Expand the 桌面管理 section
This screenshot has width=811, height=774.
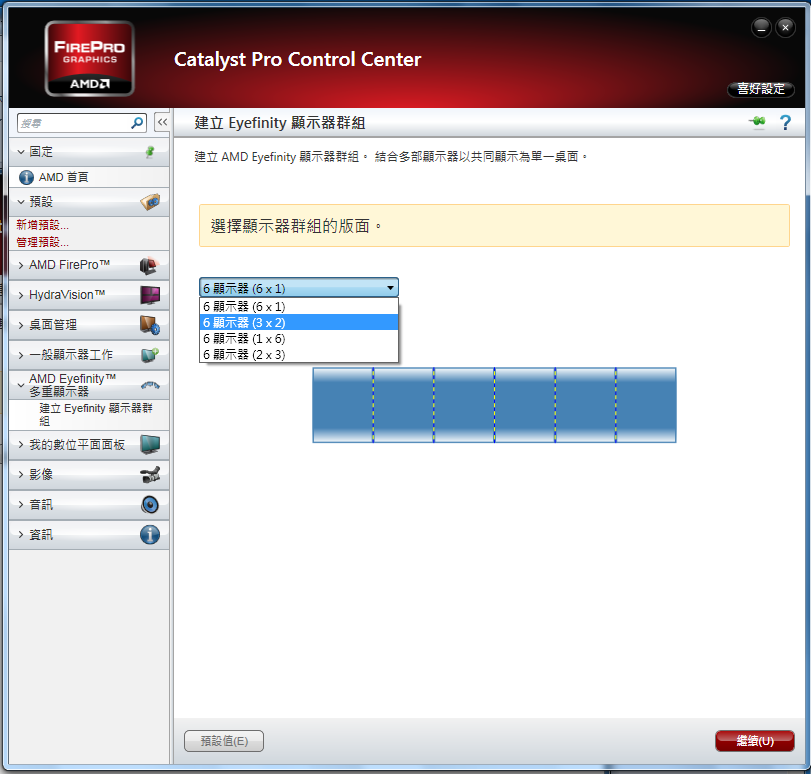coord(21,325)
